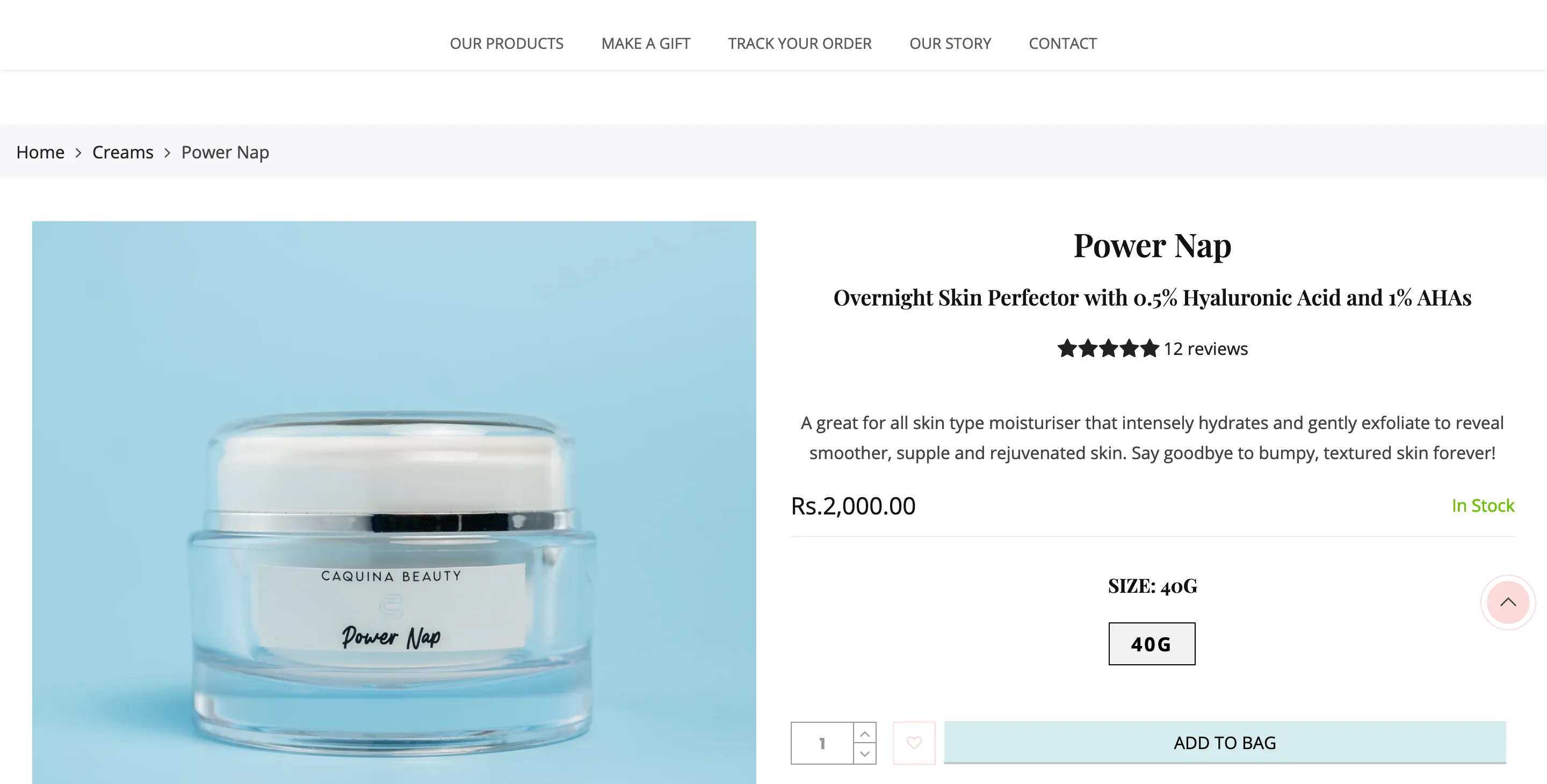Increase quantity with the up arrow
Screen dimensions: 1547x784
tap(865, 733)
